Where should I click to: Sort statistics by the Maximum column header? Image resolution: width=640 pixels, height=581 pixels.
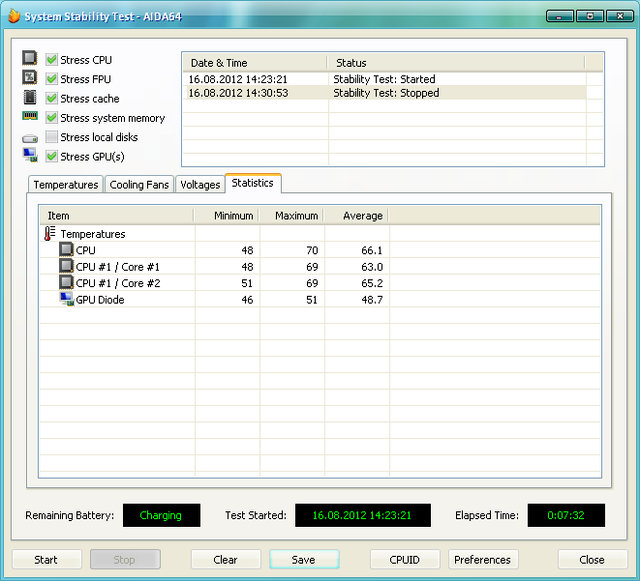coord(295,216)
